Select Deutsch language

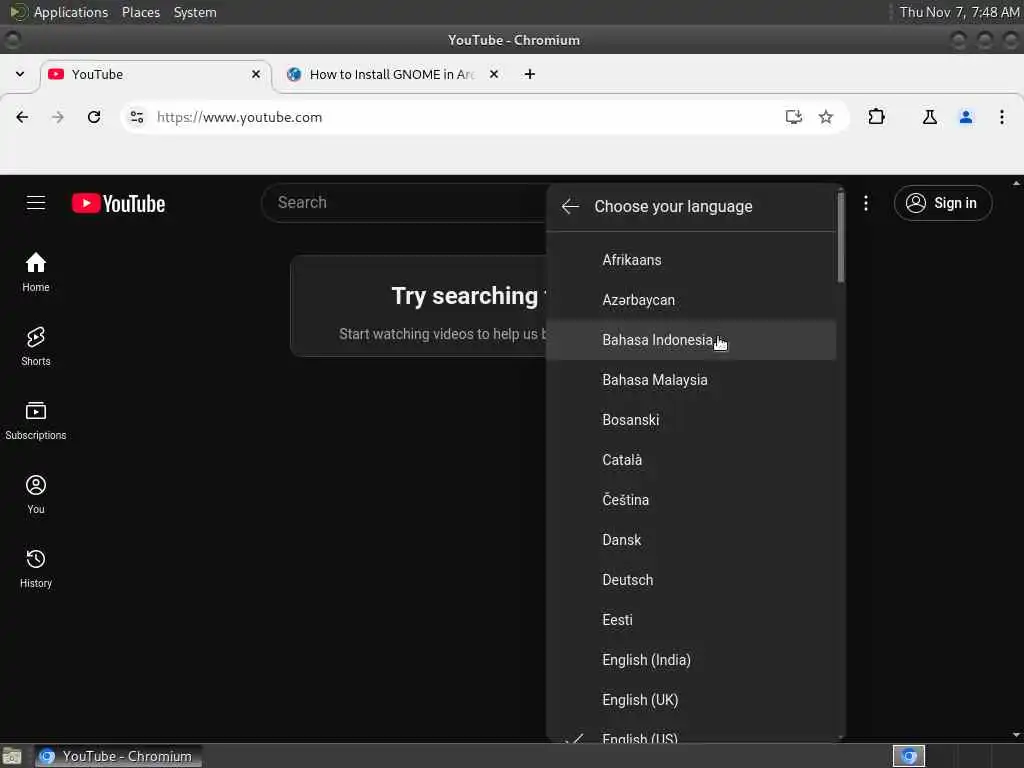coord(692,580)
